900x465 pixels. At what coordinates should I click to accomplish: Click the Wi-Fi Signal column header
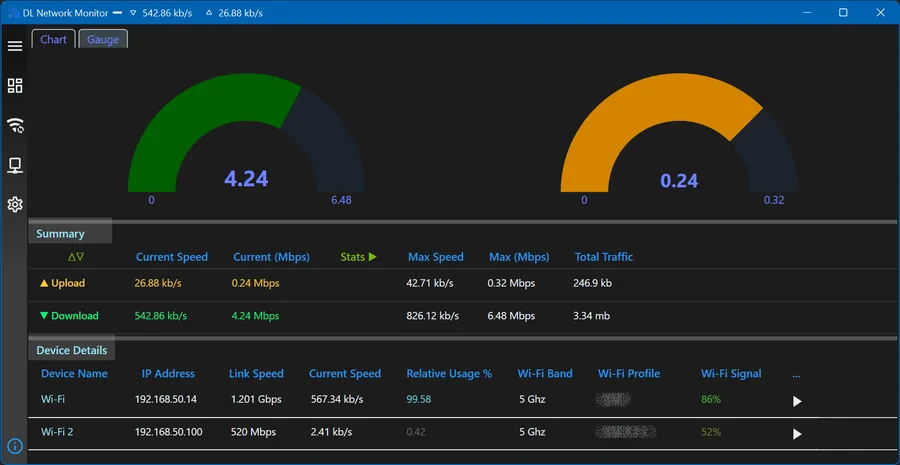[731, 374]
